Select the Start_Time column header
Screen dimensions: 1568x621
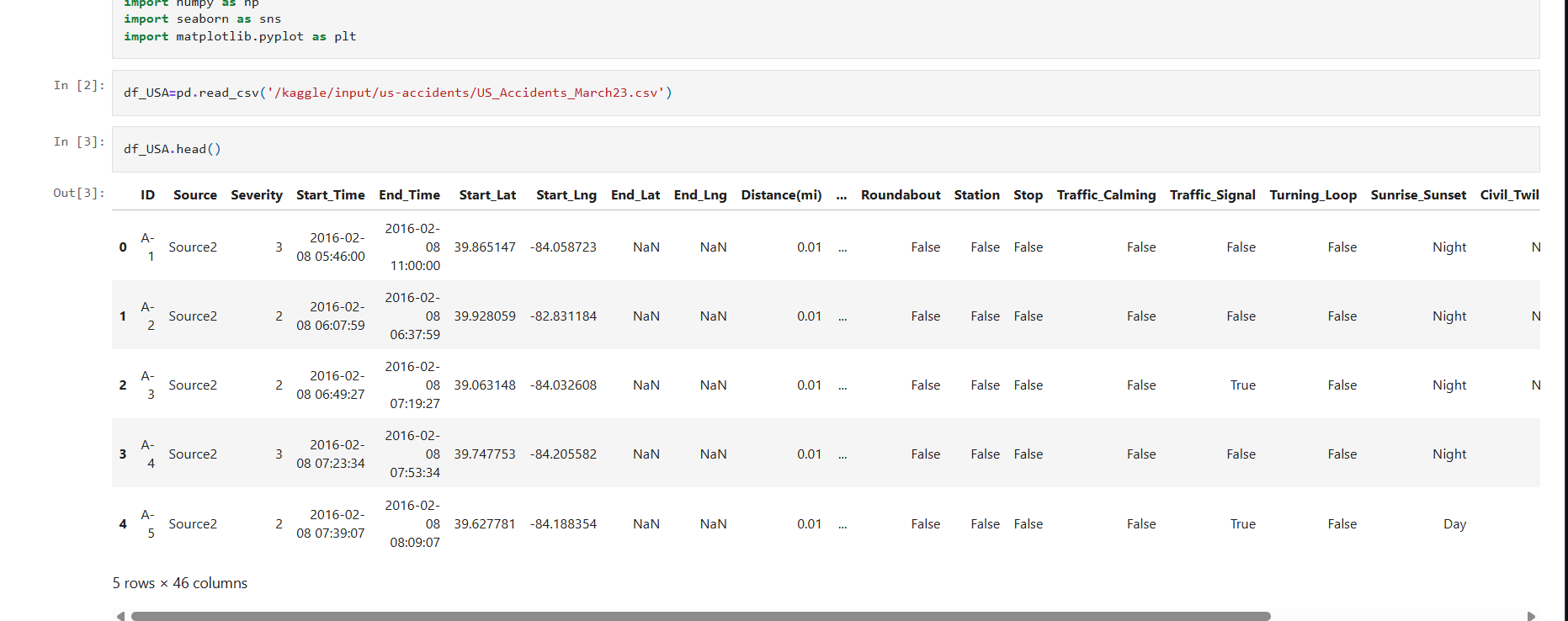point(330,194)
